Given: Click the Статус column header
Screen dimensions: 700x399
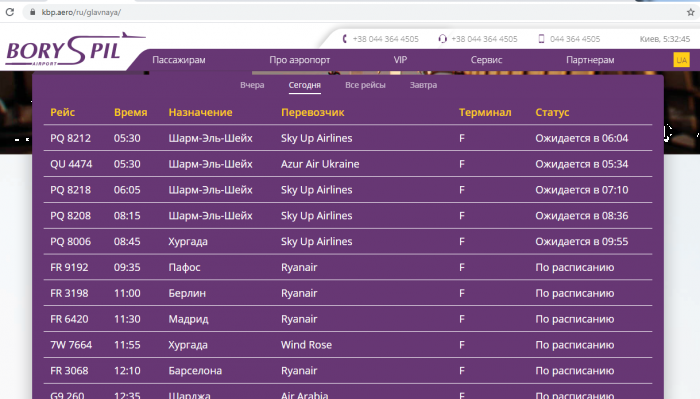Looking at the screenshot, I should [552, 112].
